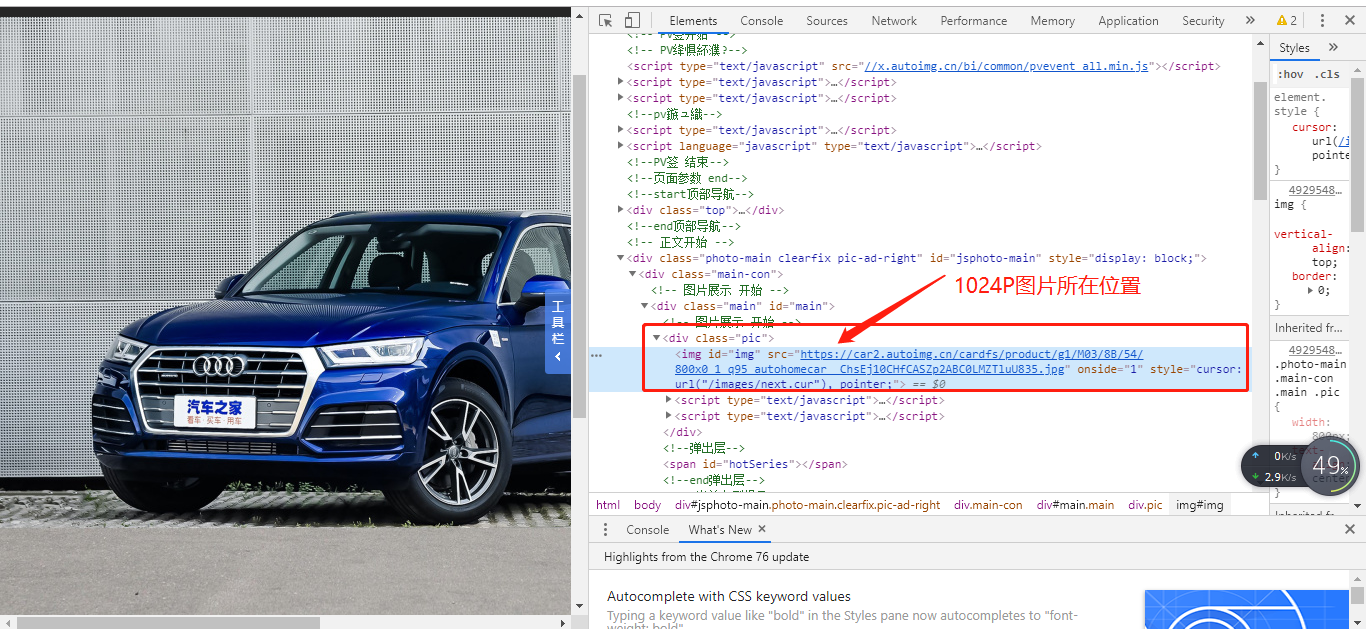Toggle the device toolbar icon

pos(632,20)
